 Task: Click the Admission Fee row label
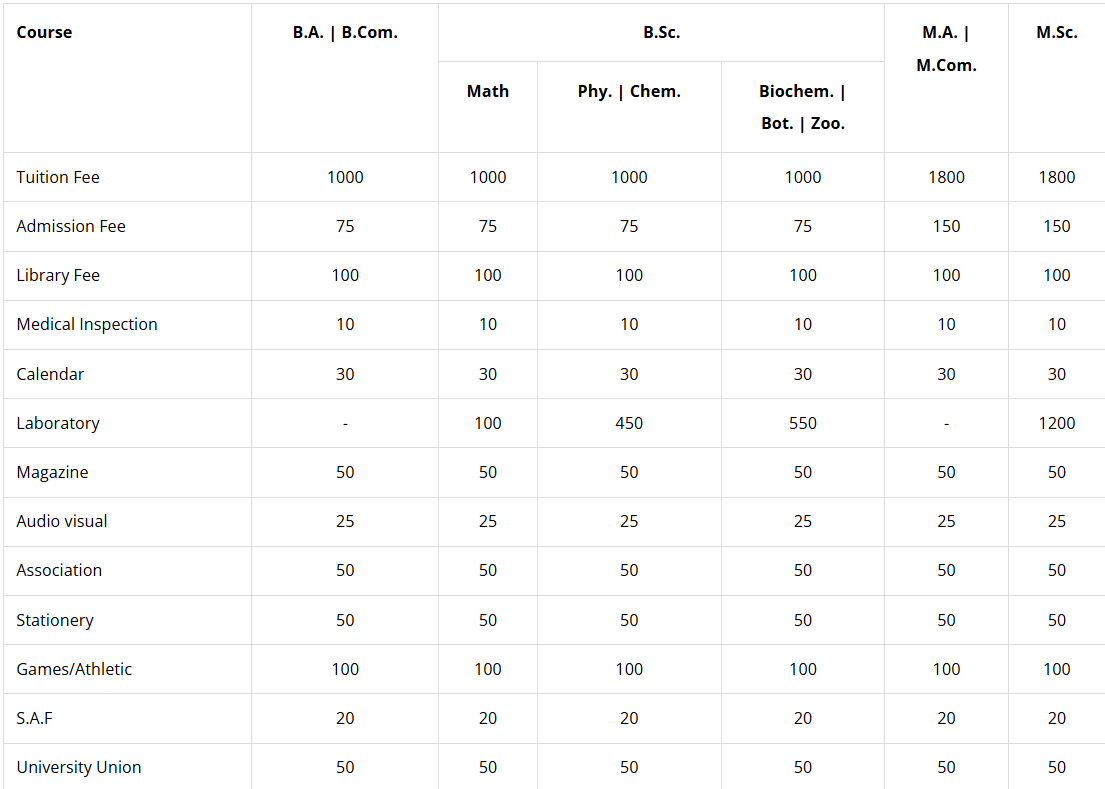point(71,226)
